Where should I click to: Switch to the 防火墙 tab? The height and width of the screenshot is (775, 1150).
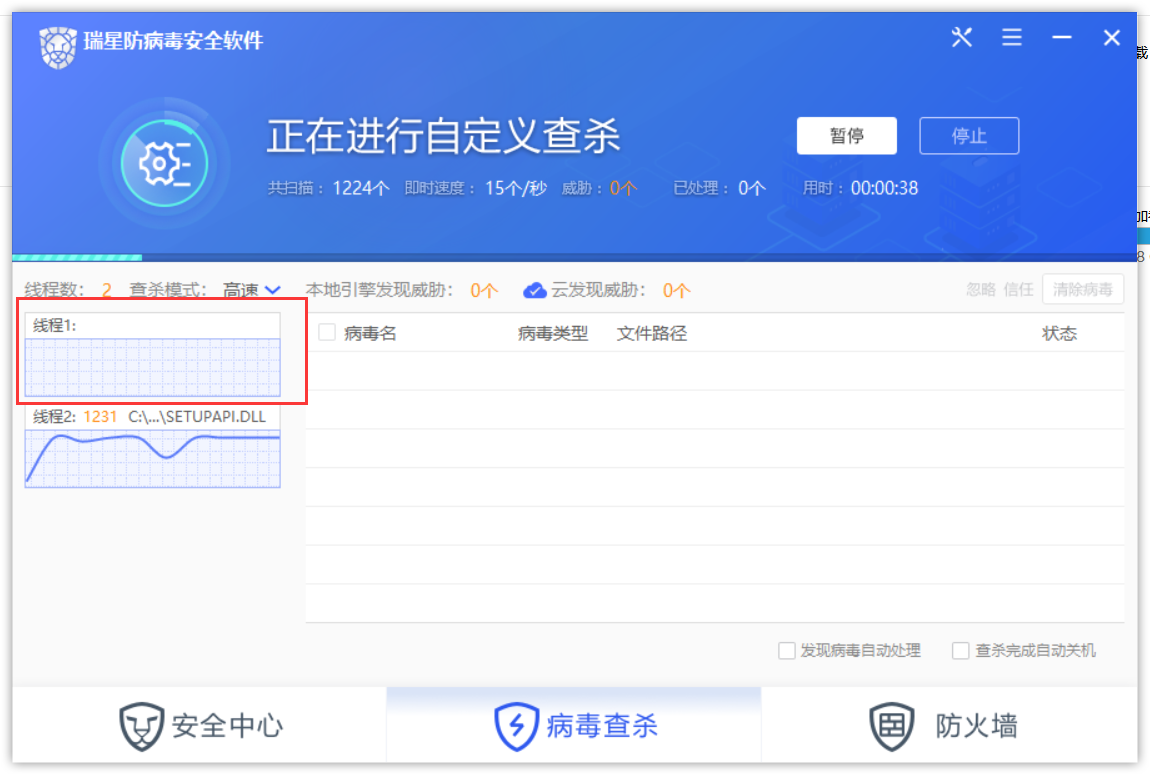click(949, 726)
